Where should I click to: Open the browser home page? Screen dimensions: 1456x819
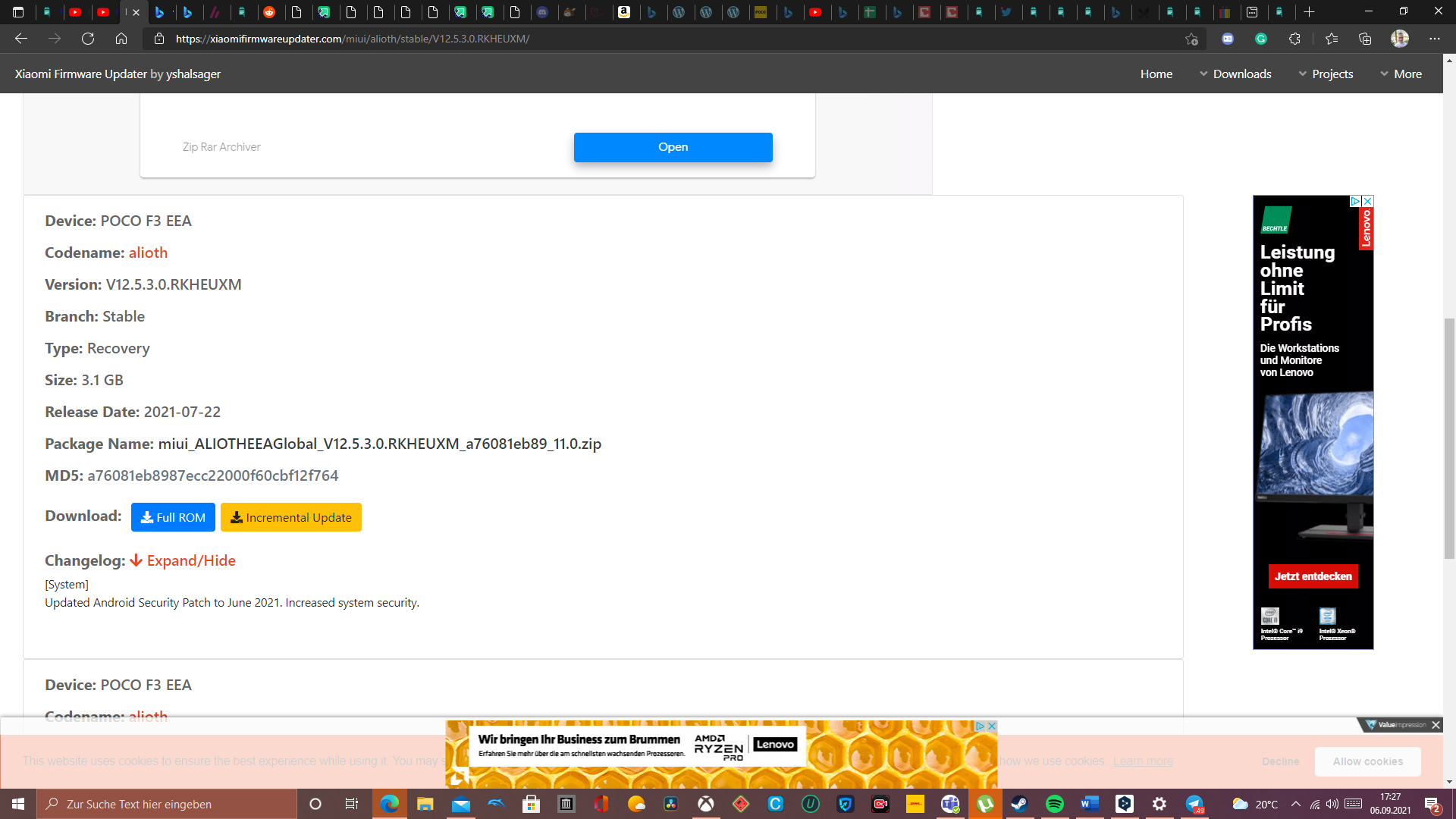point(121,39)
